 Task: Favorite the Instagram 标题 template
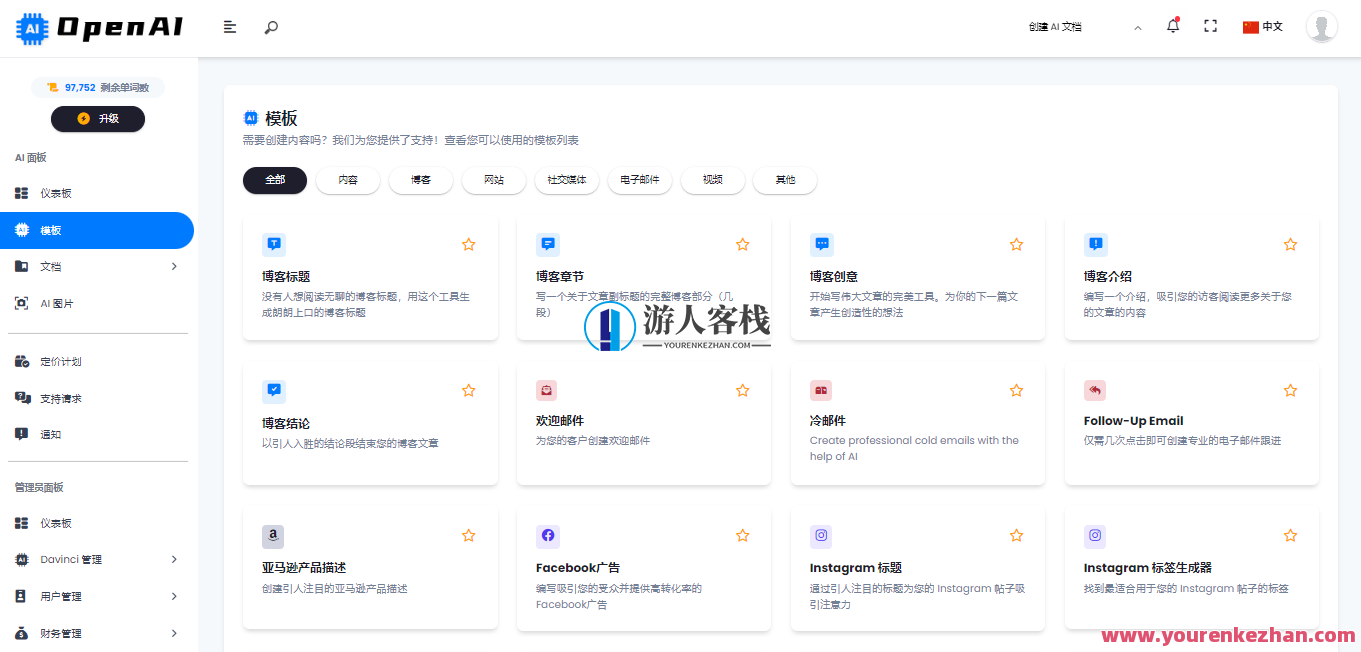1016,535
